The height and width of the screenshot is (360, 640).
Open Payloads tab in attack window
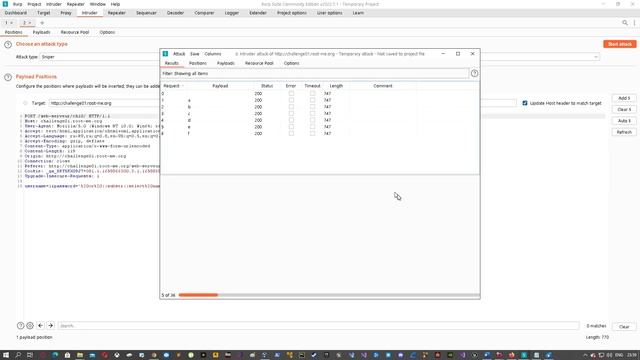(x=226, y=63)
